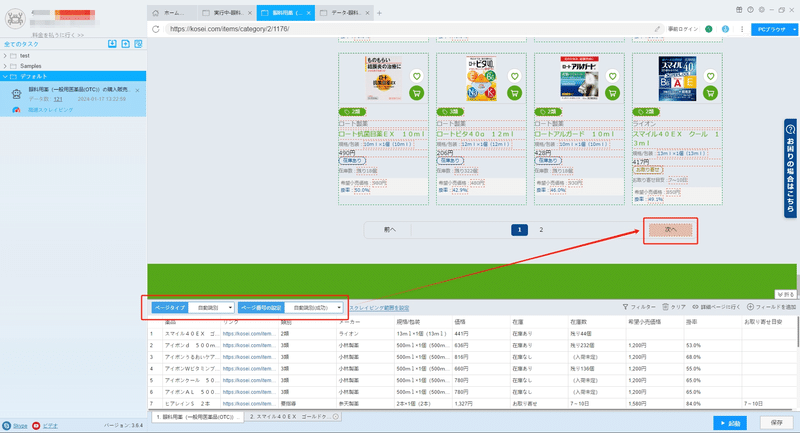The image size is (800, 433).
Task: Click the 前へ previous page button
Action: [389, 230]
